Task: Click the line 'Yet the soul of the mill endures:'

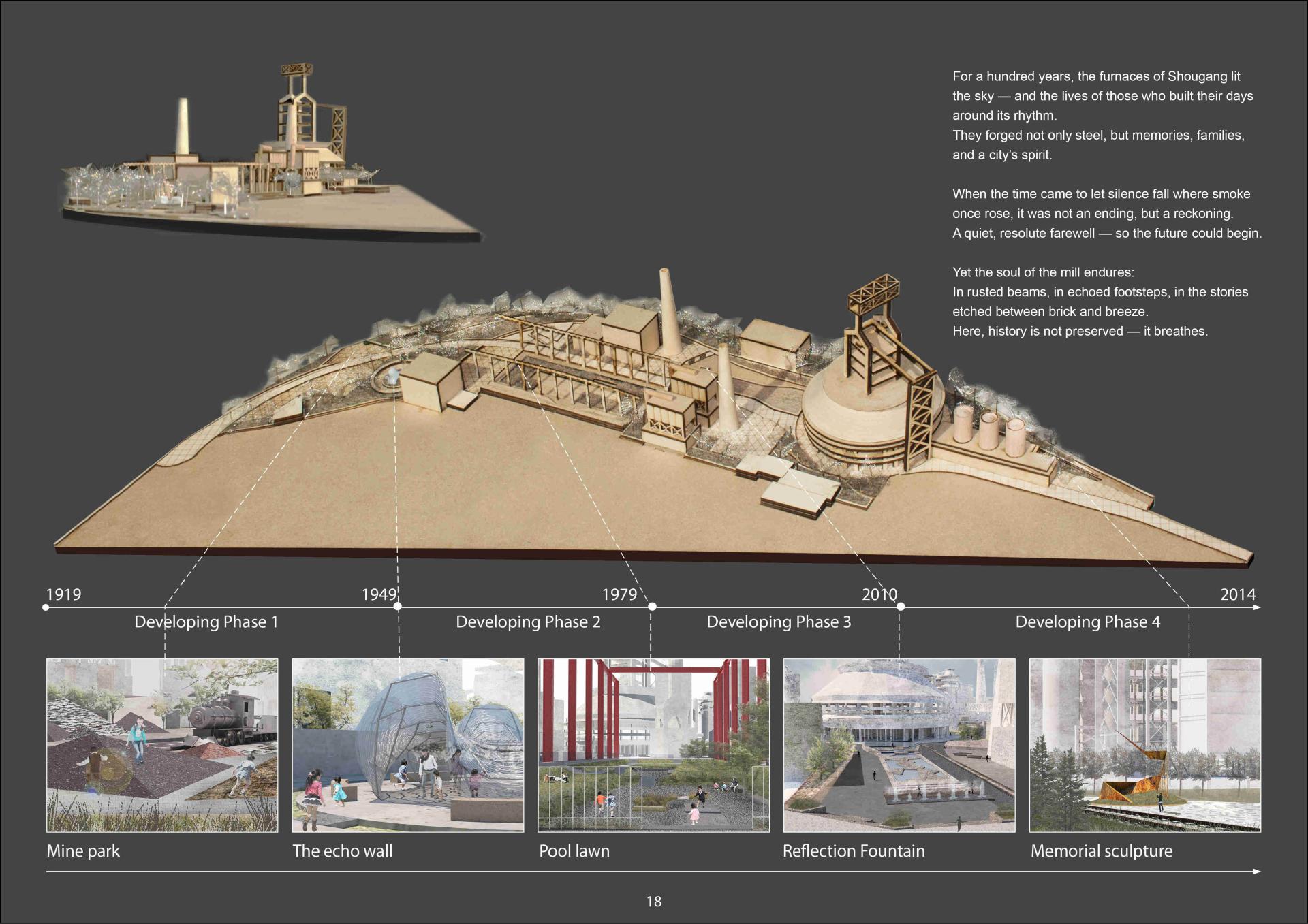Action: (1043, 272)
